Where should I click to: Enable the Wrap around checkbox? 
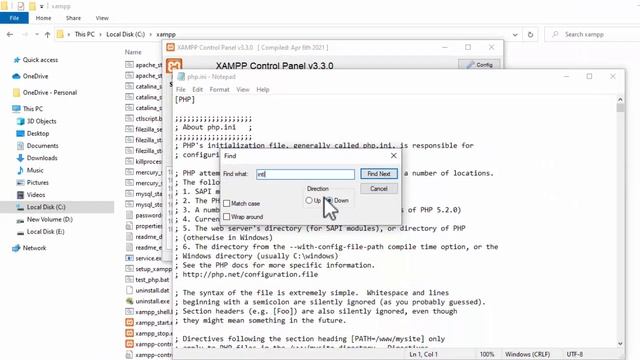coord(227,217)
